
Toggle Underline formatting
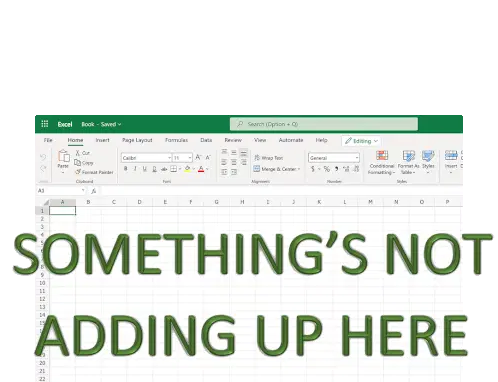[145, 169]
